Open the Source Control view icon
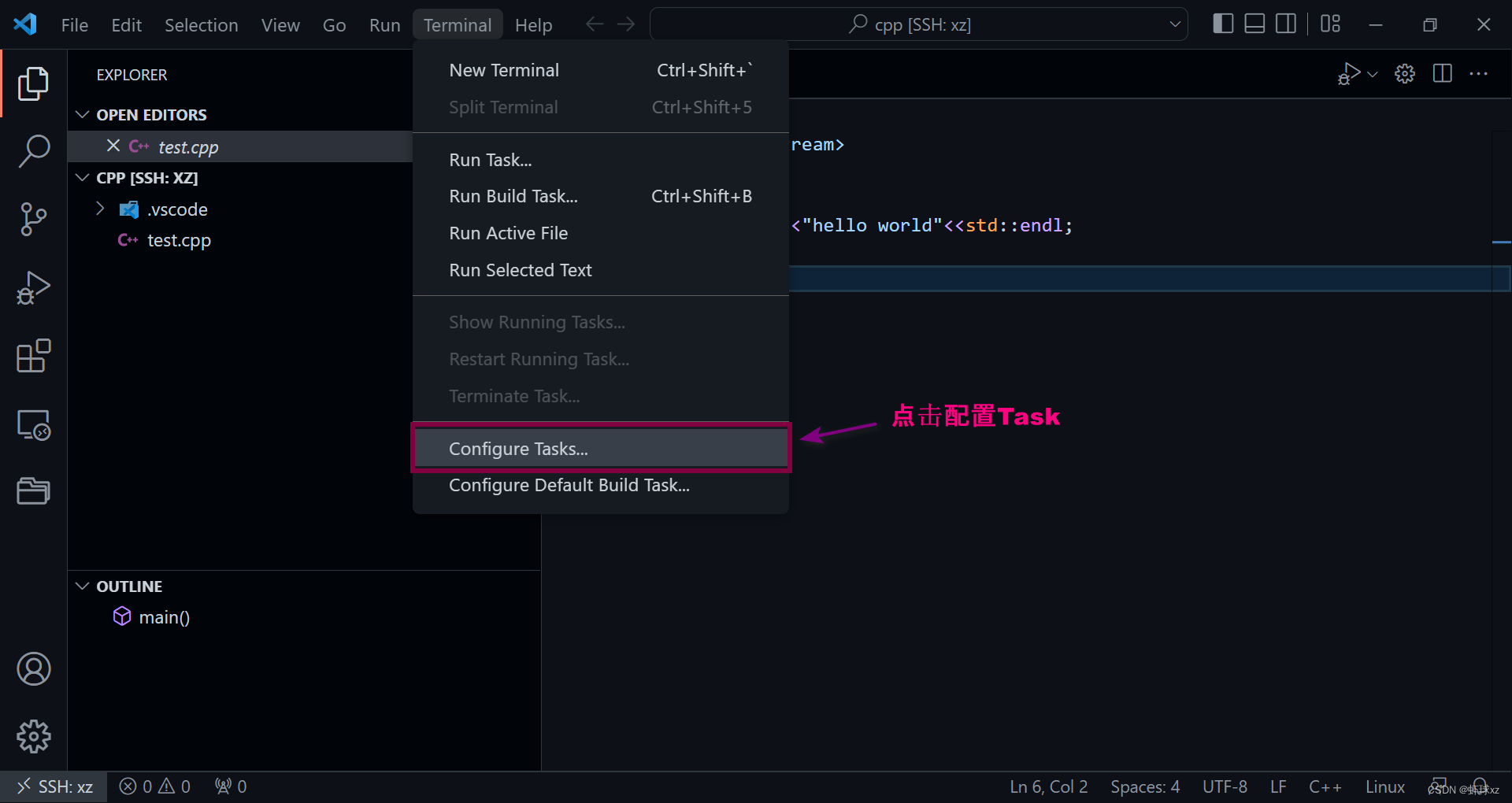Viewport: 1512px width, 803px height. point(33,219)
